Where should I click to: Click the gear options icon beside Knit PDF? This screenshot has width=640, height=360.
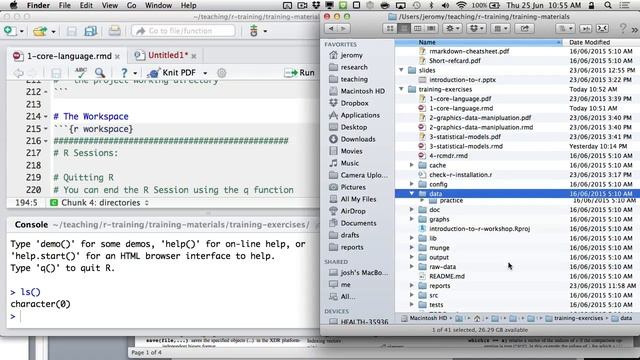222,73
